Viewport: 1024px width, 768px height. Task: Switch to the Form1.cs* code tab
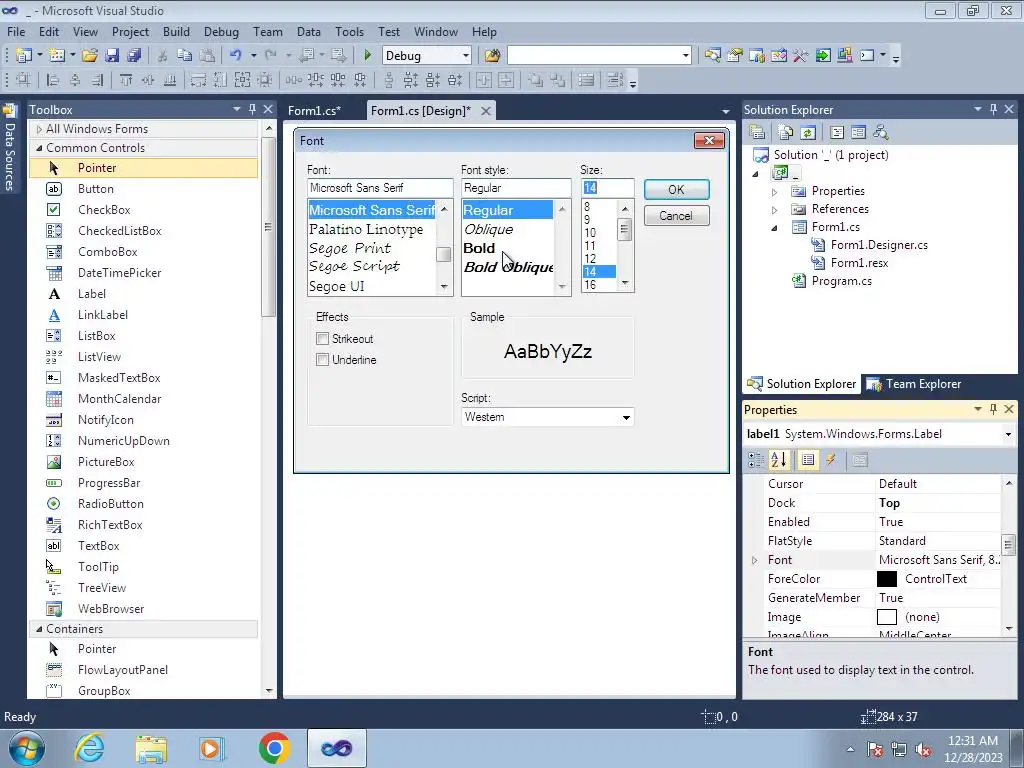pyautogui.click(x=314, y=110)
